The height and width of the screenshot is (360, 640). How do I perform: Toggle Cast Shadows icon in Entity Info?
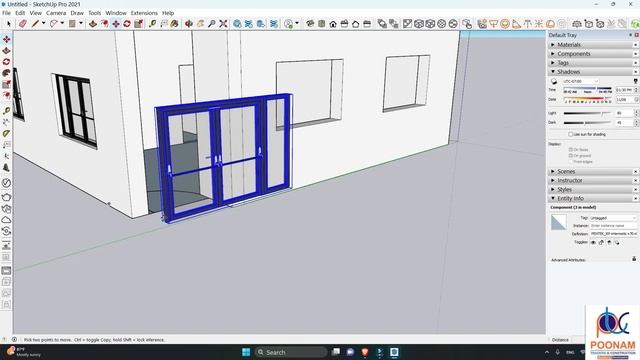pos(617,242)
